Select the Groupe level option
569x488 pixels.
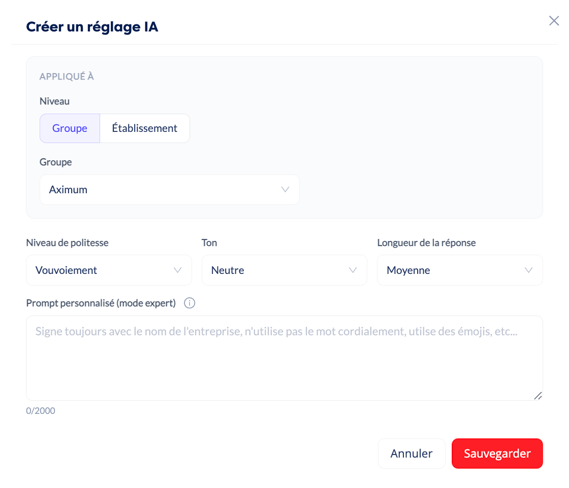[70, 128]
